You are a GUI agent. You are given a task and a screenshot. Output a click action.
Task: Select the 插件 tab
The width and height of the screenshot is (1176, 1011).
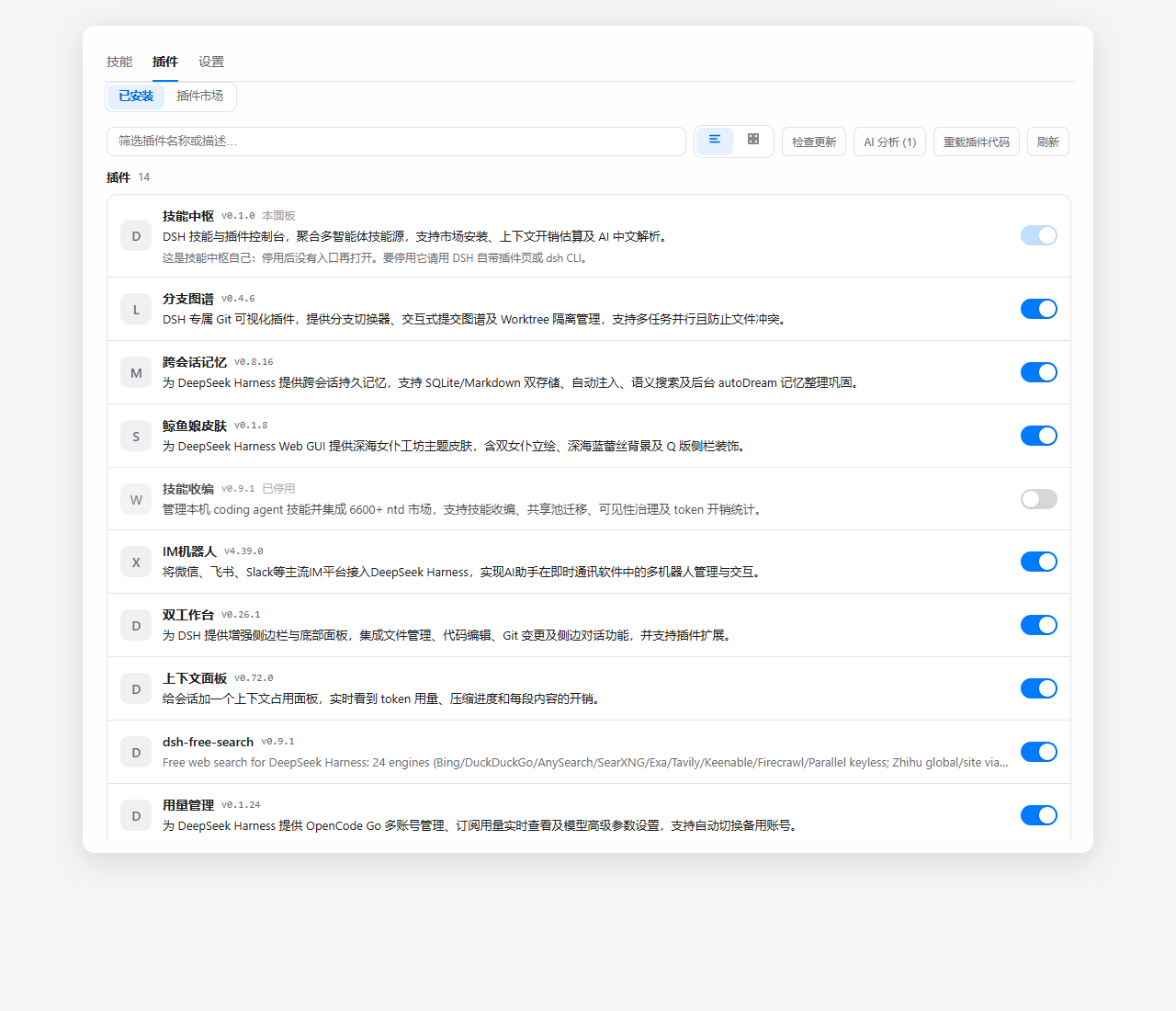click(x=165, y=62)
